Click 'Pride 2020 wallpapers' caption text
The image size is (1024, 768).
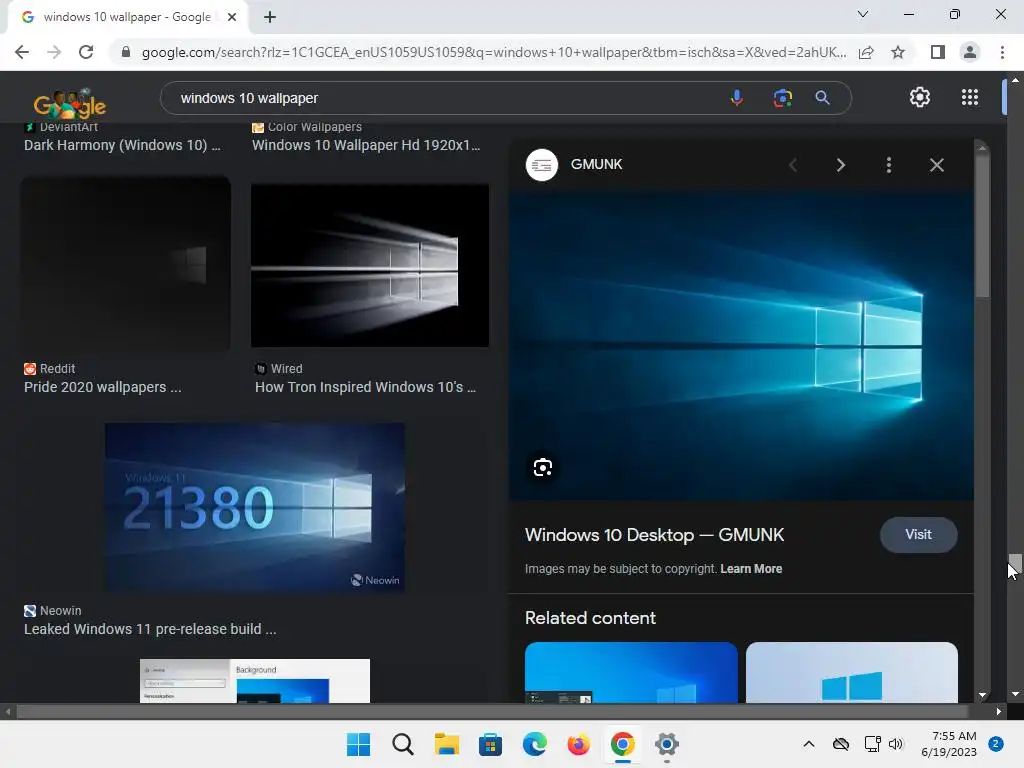coord(103,387)
